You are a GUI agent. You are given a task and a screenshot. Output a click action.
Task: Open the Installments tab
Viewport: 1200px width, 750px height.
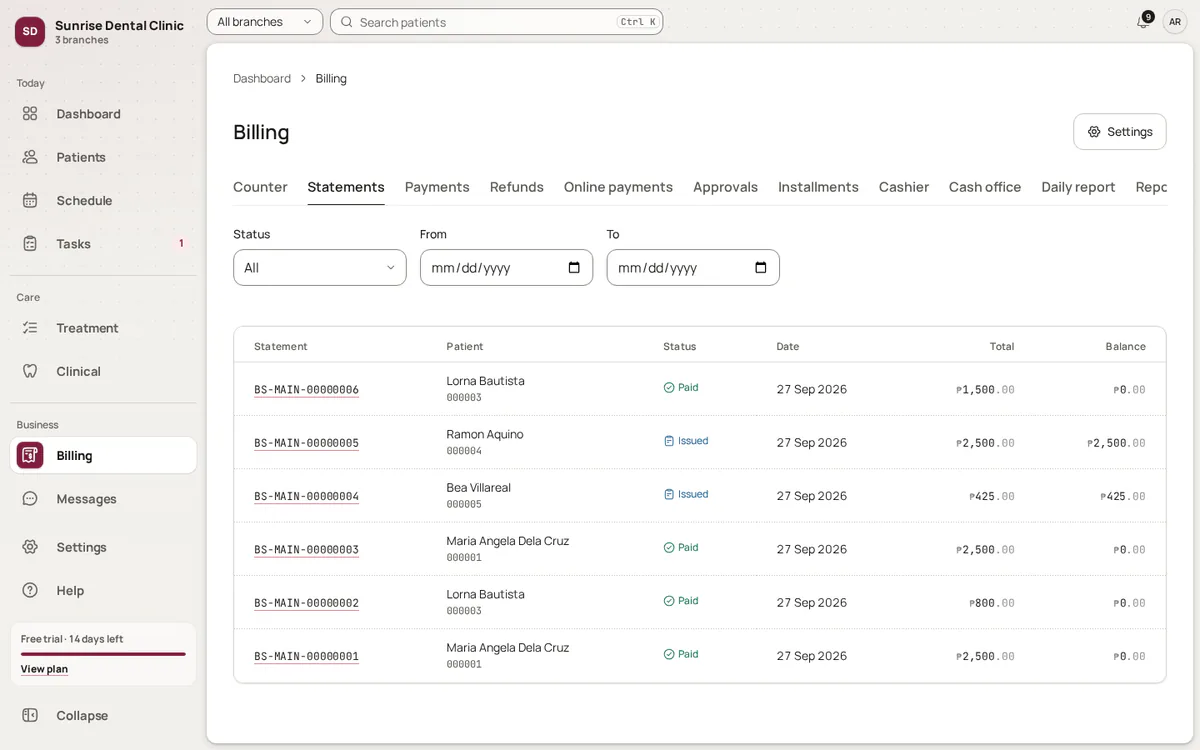click(818, 187)
